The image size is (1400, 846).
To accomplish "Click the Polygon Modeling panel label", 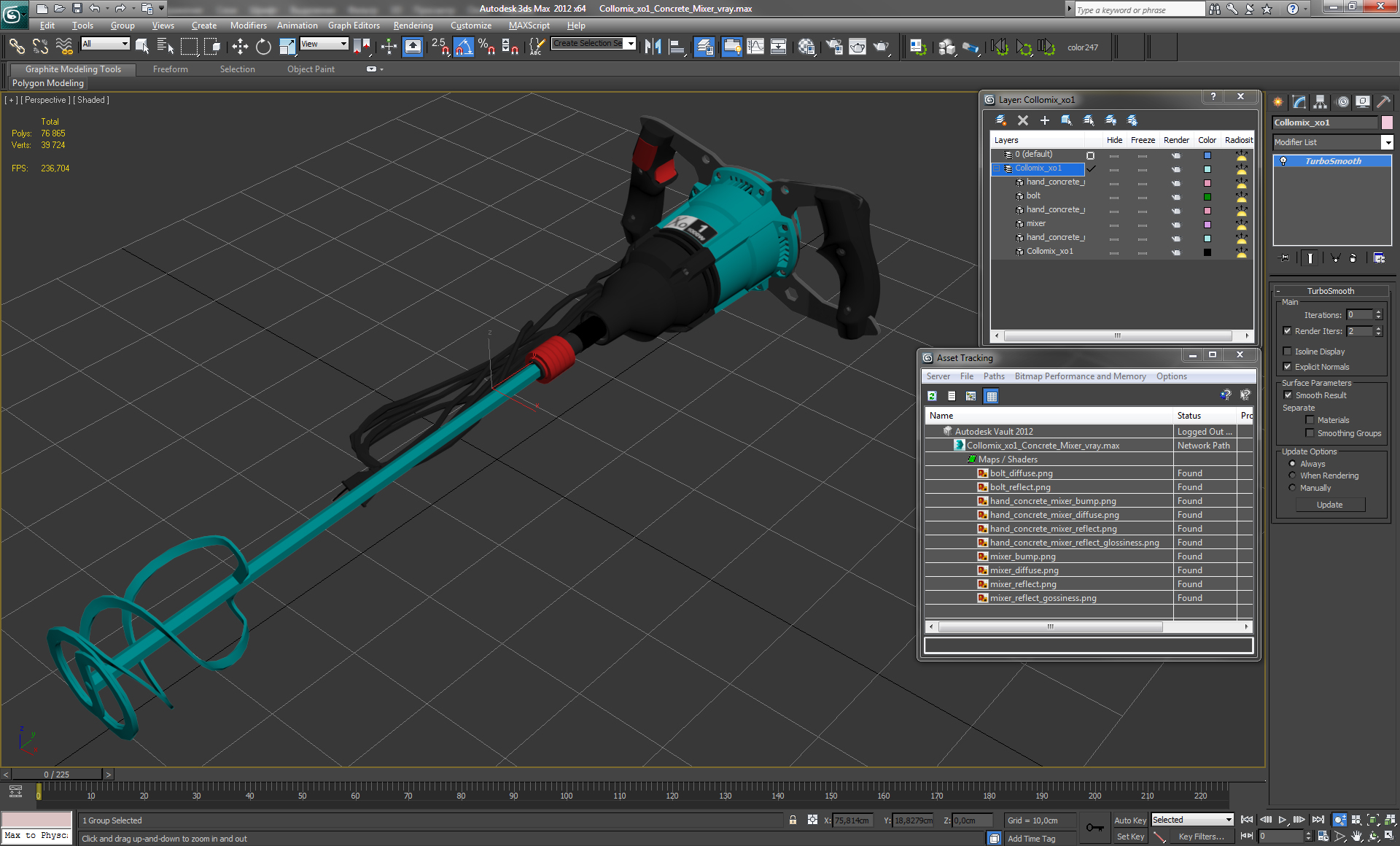I will click(48, 83).
